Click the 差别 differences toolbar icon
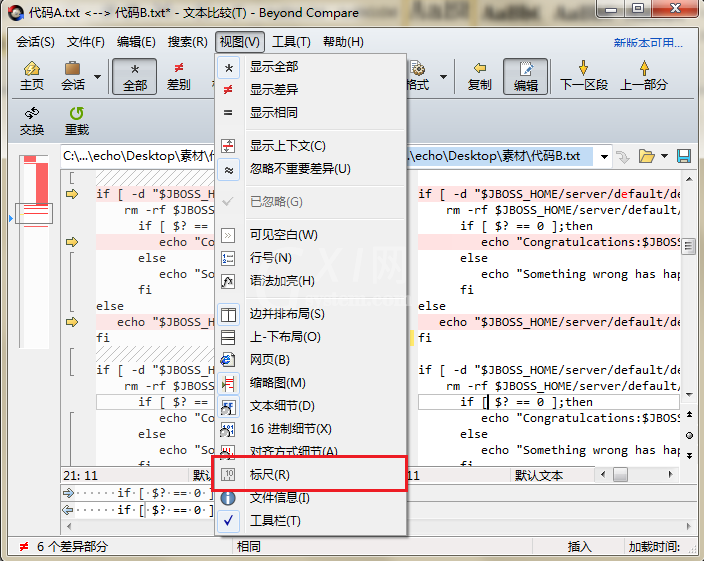 [x=178, y=76]
